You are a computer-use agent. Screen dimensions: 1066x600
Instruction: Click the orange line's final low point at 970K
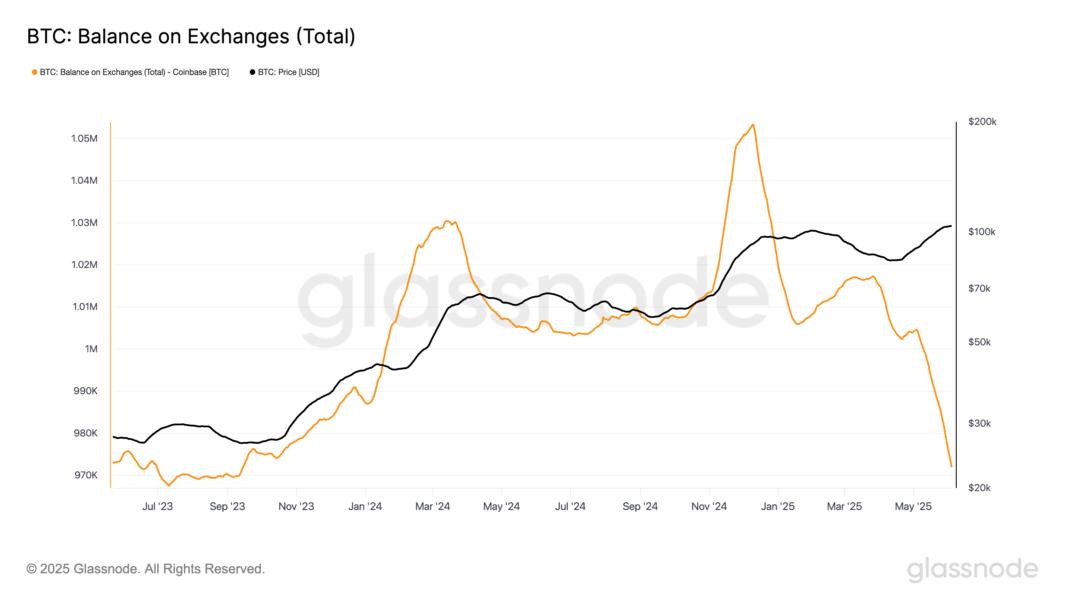pos(950,466)
